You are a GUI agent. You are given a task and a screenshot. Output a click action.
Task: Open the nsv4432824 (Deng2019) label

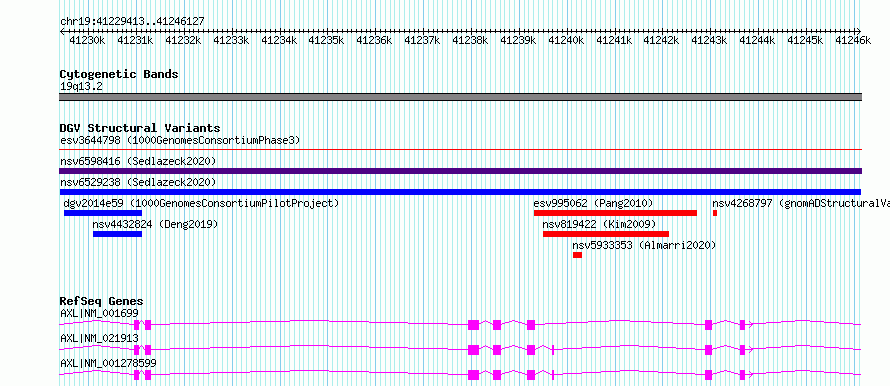155,224
